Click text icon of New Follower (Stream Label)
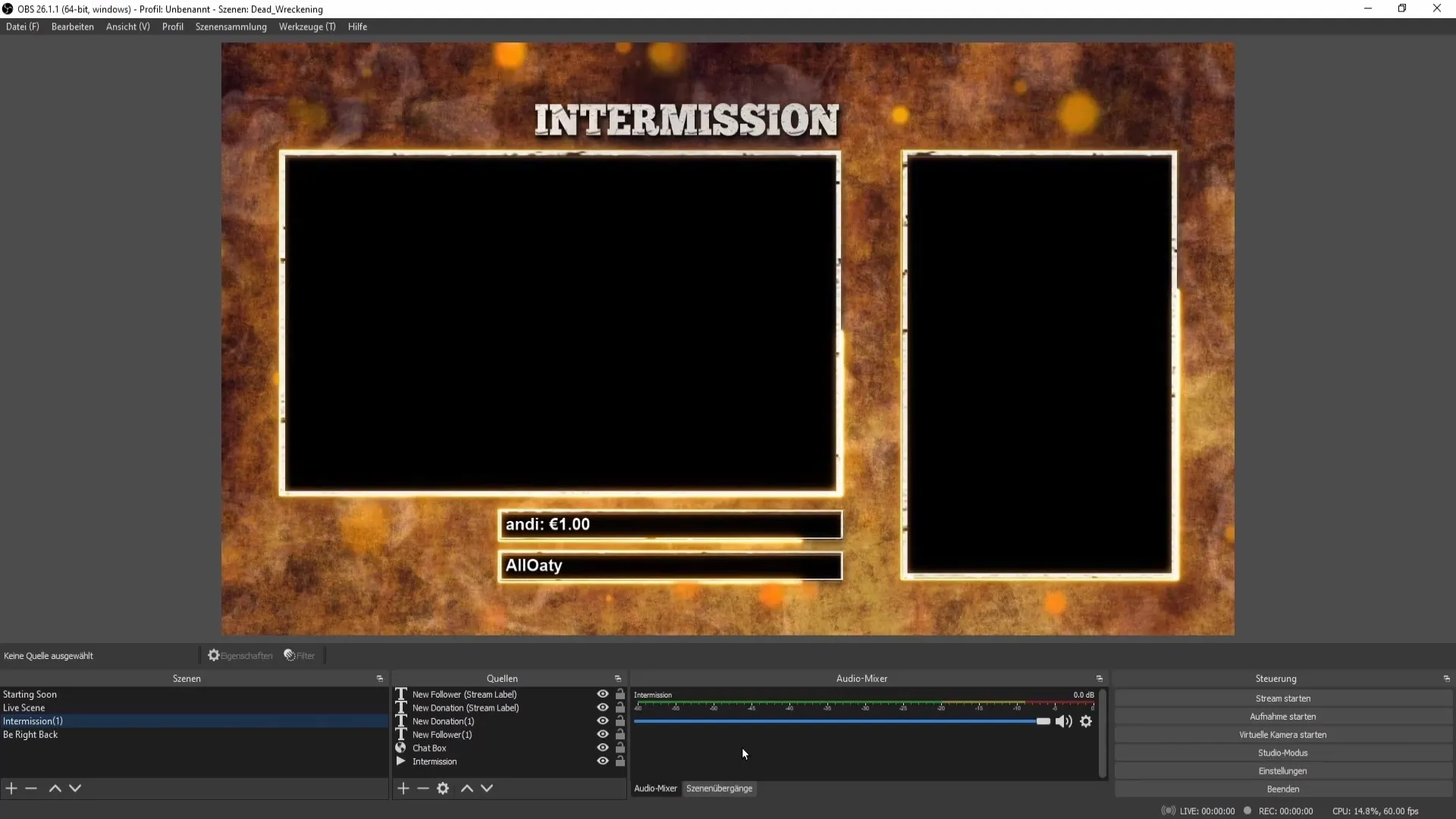The height and width of the screenshot is (819, 1456). (401, 695)
